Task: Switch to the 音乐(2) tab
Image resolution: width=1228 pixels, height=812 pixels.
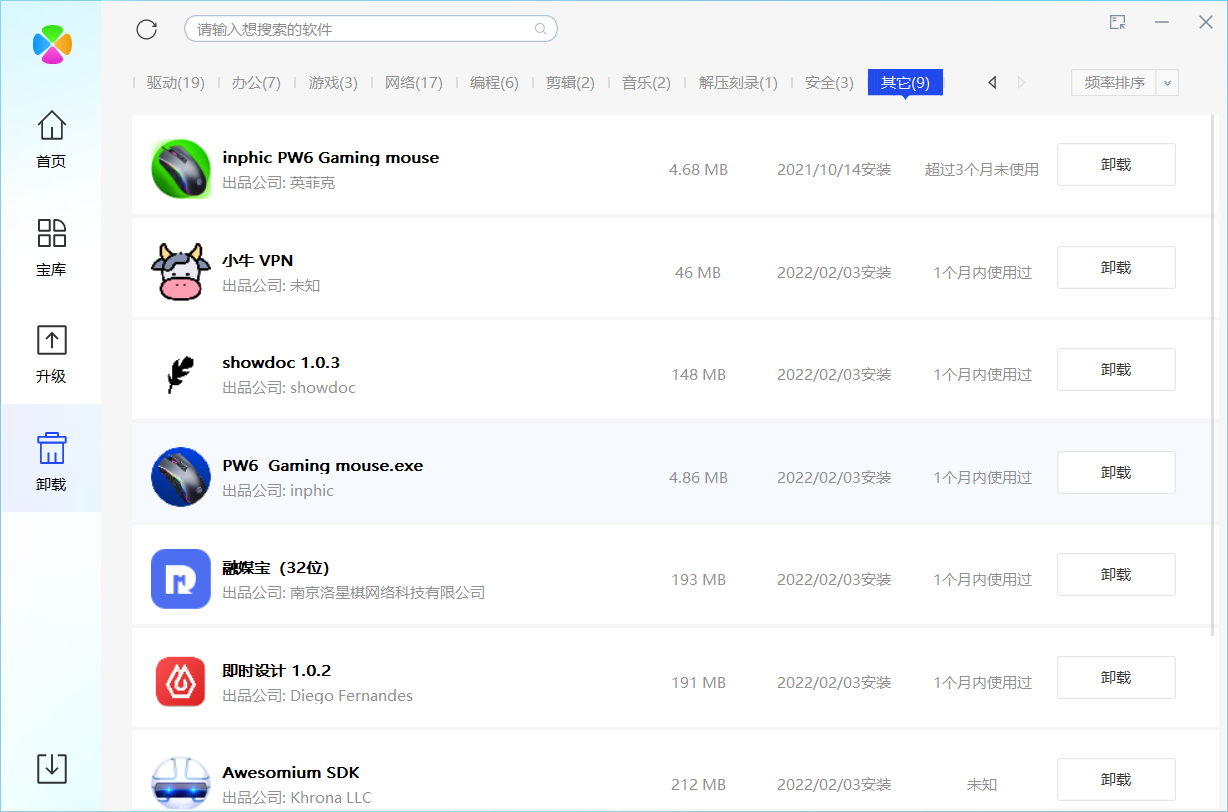Action: pyautogui.click(x=646, y=83)
